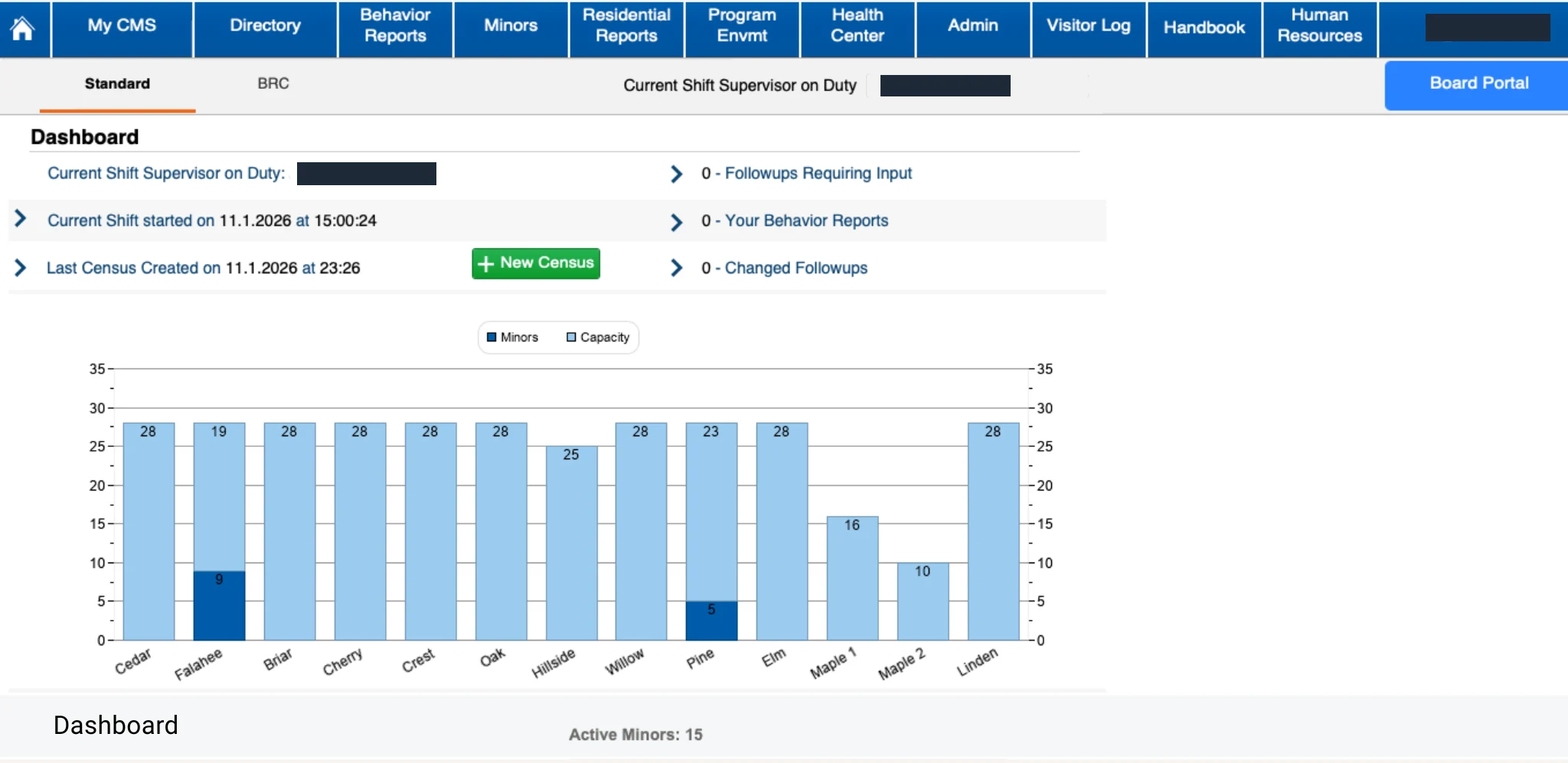Open Residential Reports menu
1568x763 pixels.
click(x=626, y=29)
